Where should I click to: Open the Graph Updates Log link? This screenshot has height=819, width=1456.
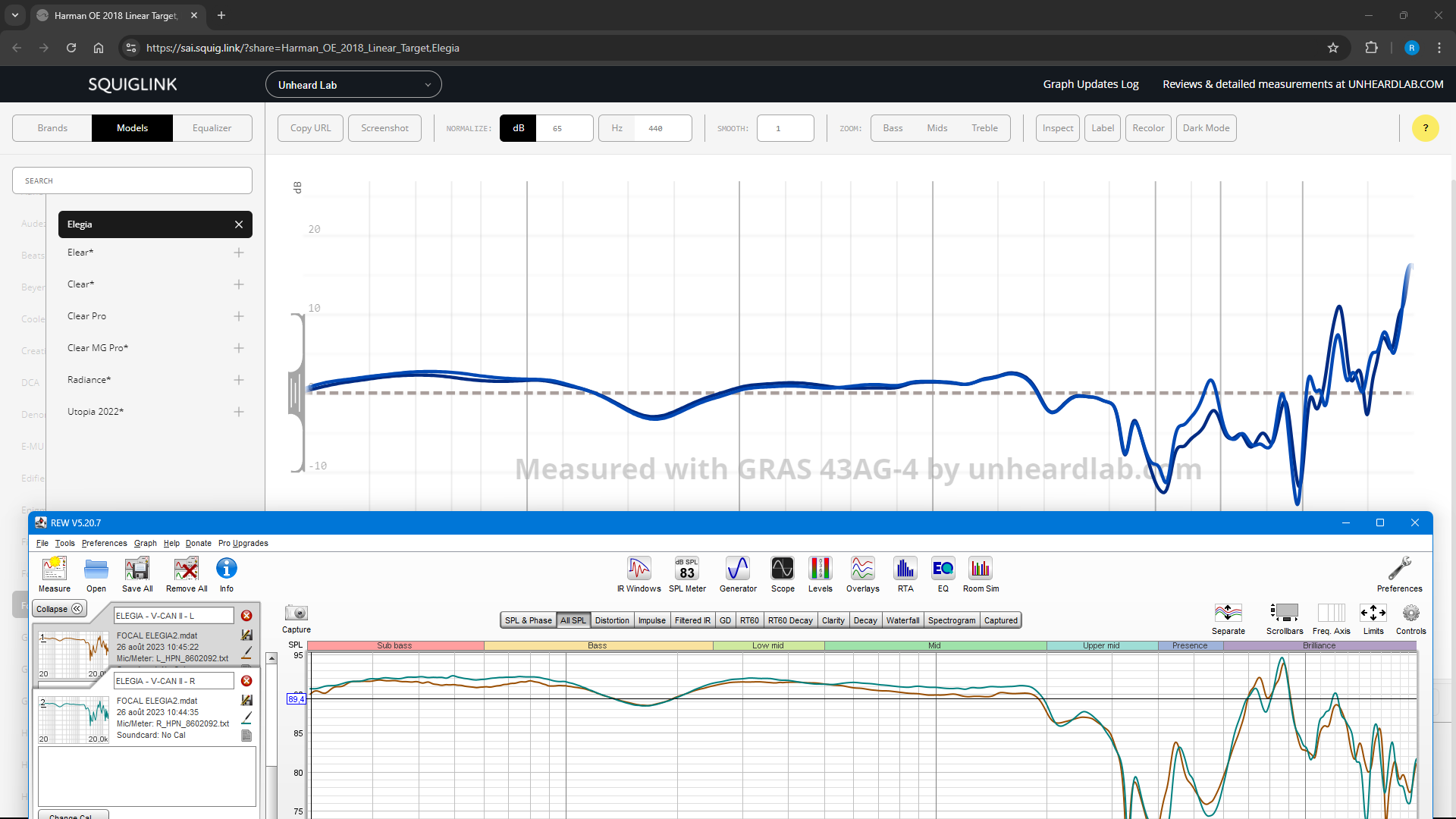(1090, 84)
